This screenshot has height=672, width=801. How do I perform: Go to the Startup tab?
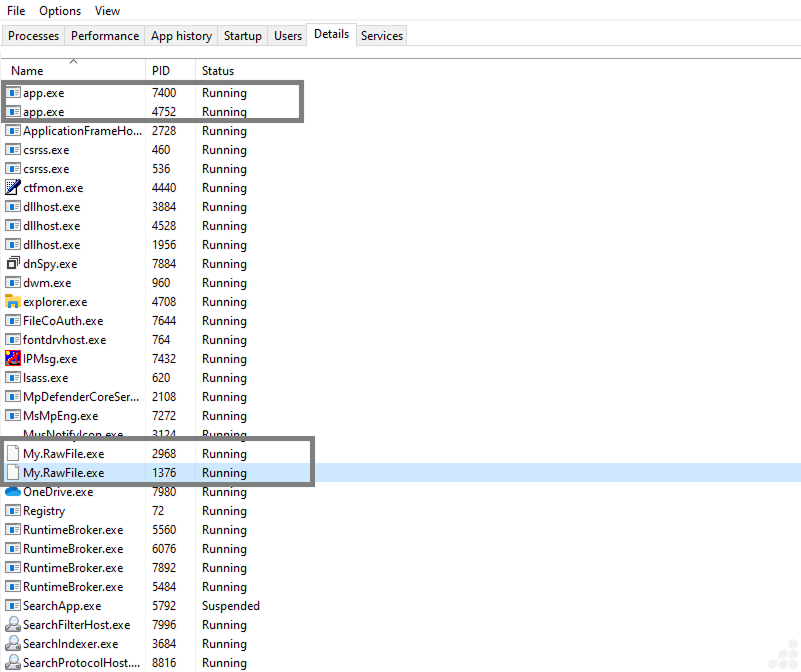click(243, 36)
